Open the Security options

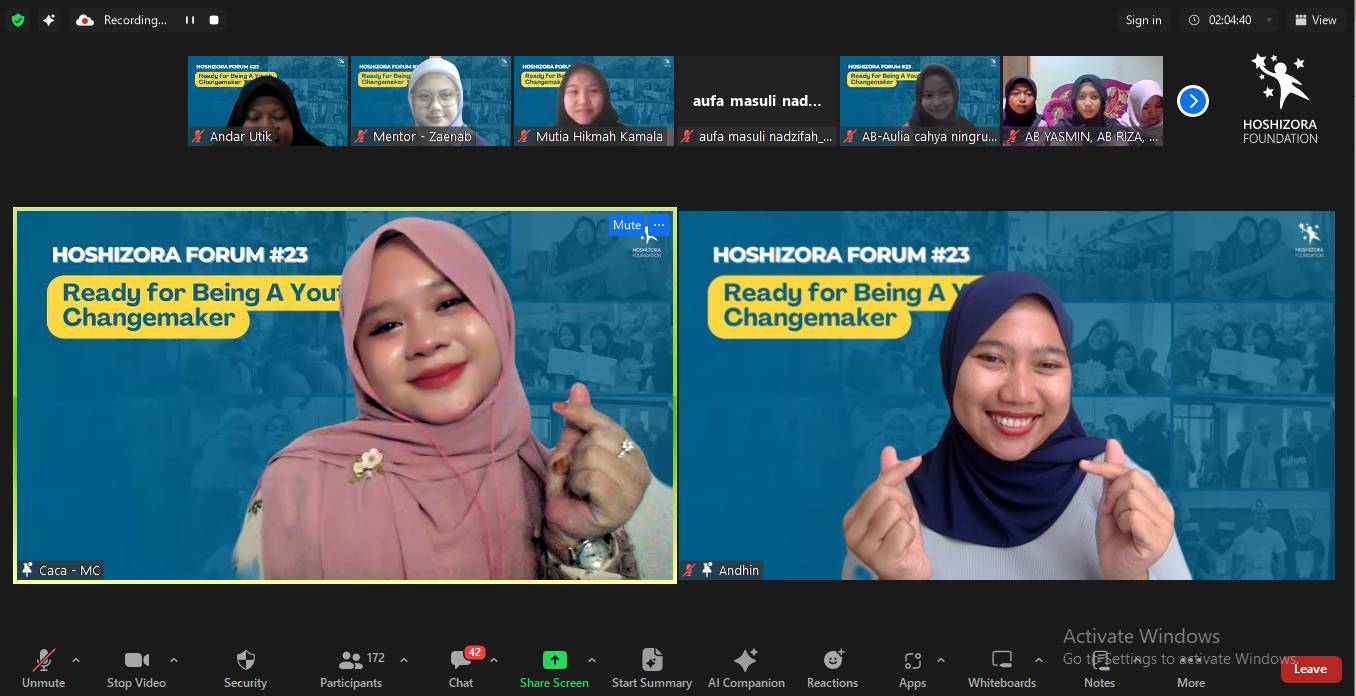245,668
